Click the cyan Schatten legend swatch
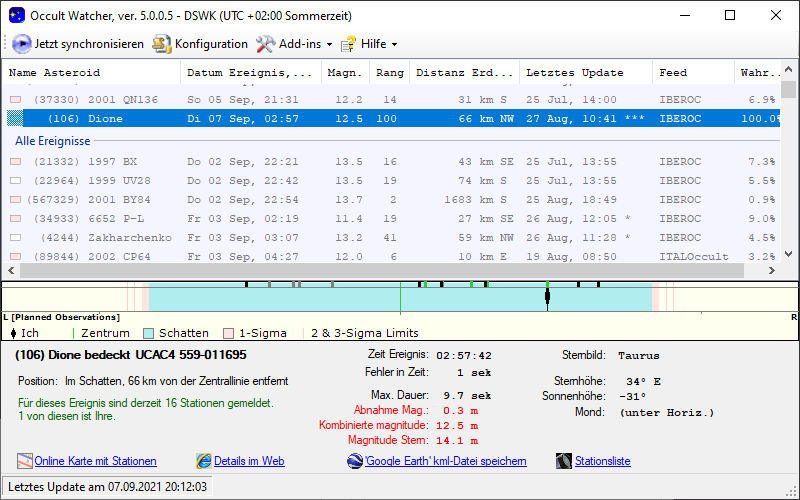 [x=149, y=333]
